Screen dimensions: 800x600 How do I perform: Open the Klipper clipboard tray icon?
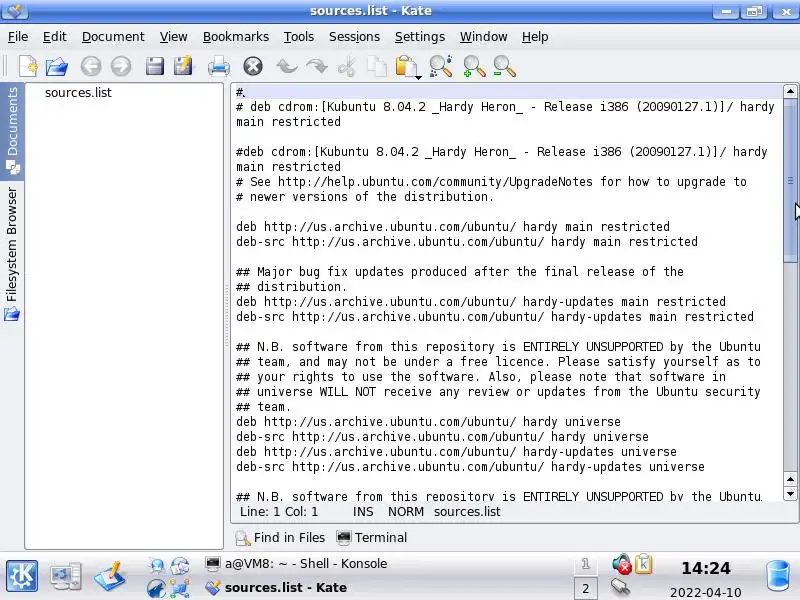(x=643, y=564)
